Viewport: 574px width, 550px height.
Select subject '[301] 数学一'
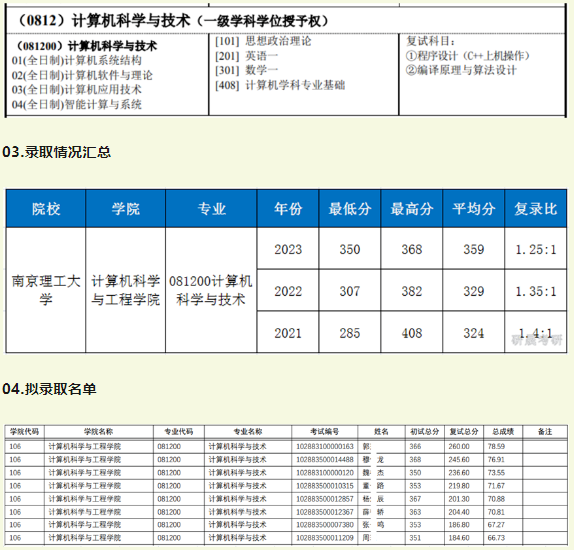pyautogui.click(x=246, y=70)
